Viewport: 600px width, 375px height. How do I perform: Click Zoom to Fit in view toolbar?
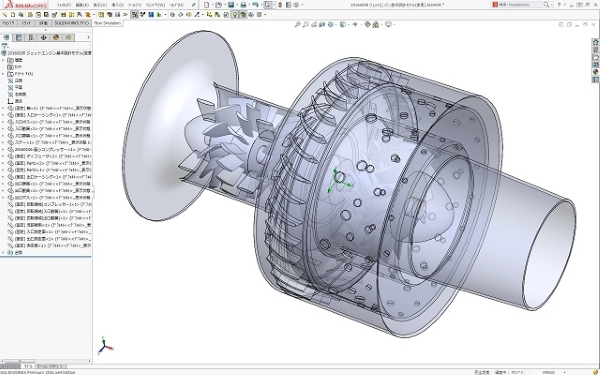coord(297,24)
